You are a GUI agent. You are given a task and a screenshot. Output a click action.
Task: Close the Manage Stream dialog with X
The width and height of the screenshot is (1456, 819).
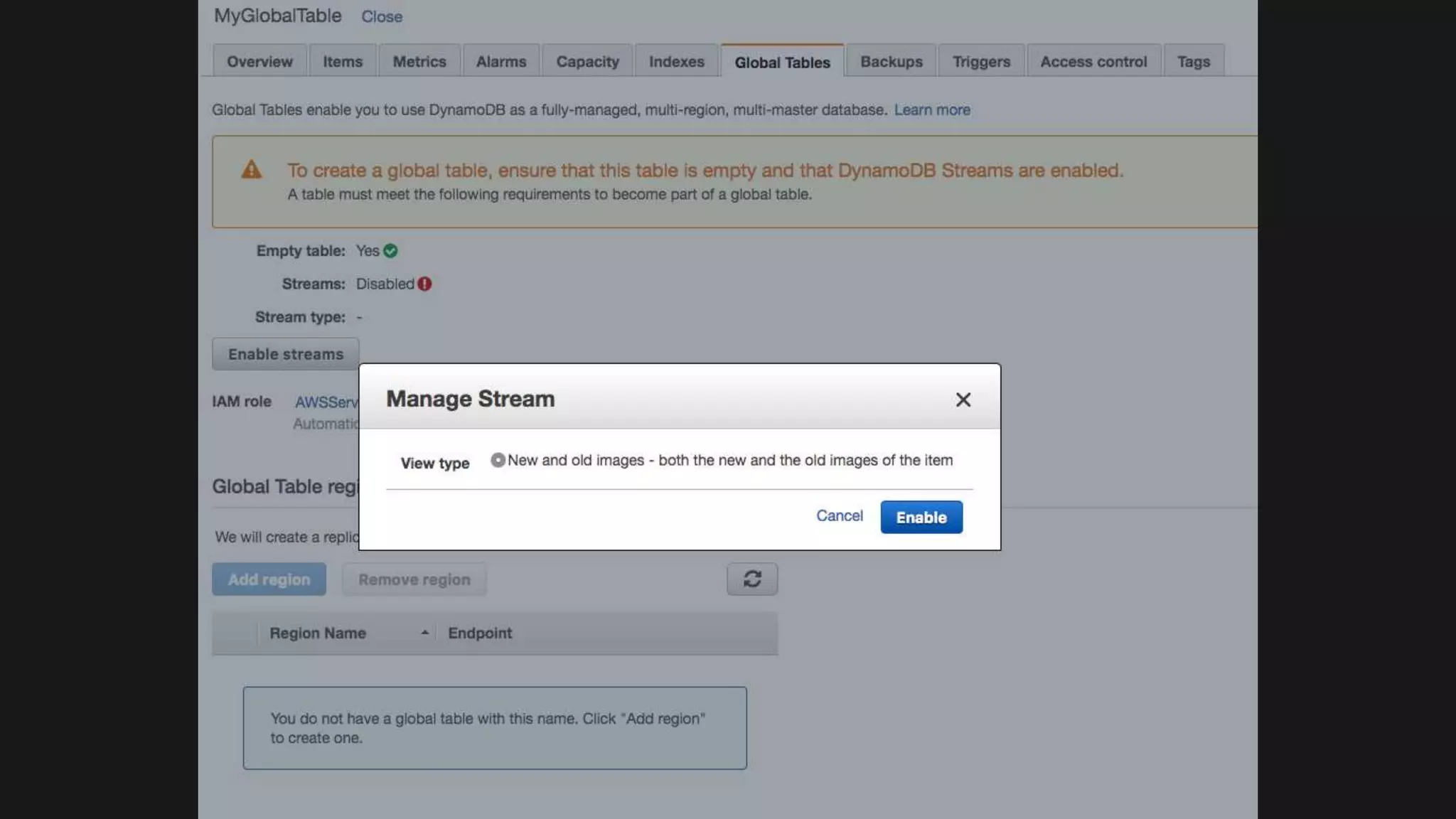(x=963, y=400)
